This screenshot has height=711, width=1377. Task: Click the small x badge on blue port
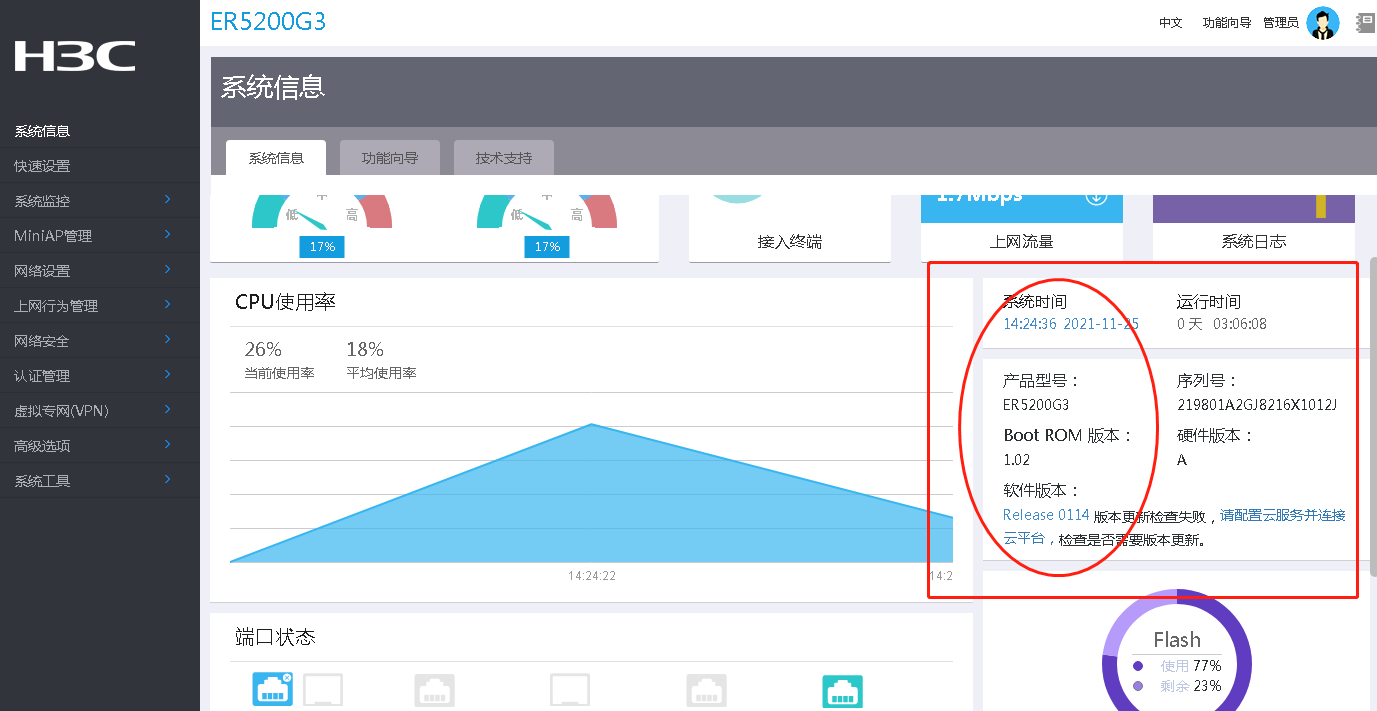tap(287, 678)
